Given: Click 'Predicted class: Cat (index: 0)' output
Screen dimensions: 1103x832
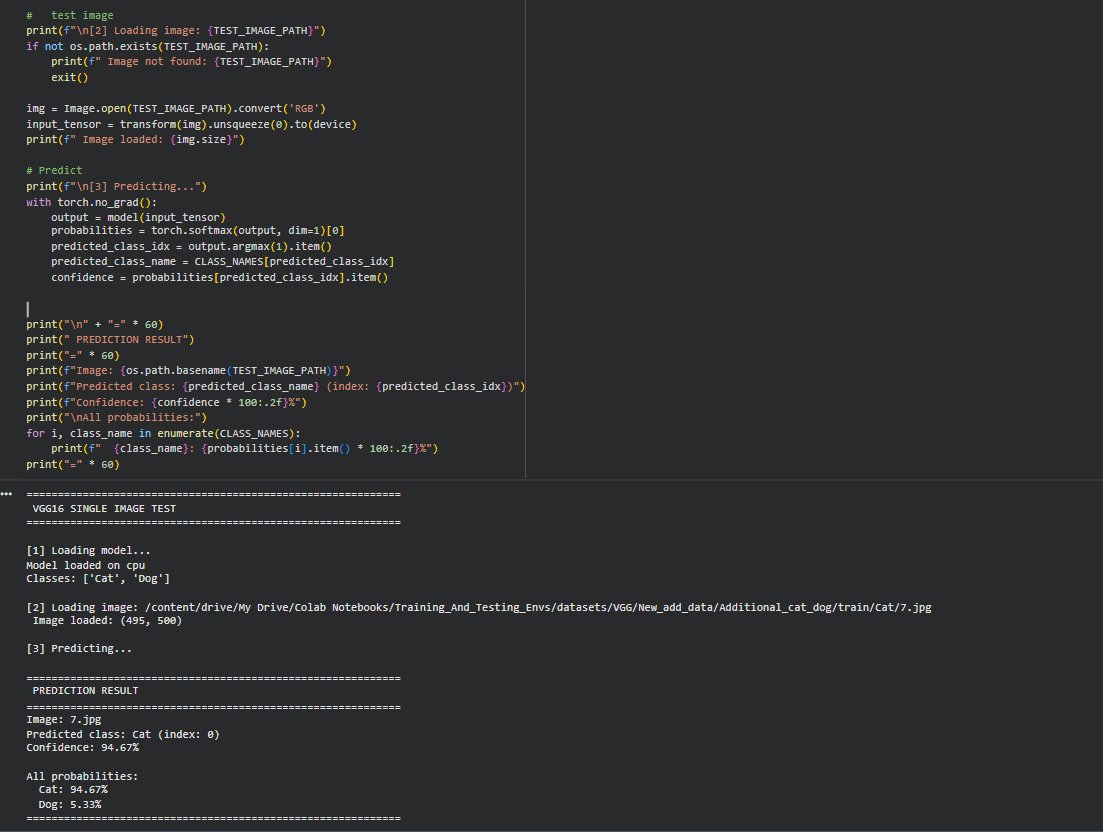Looking at the screenshot, I should click(123, 734).
